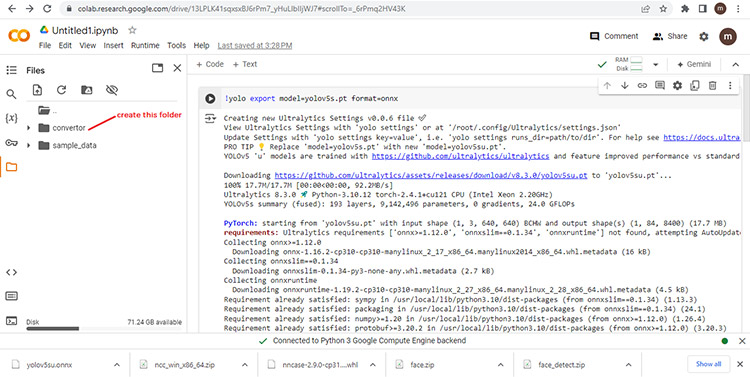Collapse the header chevron toggle
Screen dimensions: 750x377
[x=735, y=65]
